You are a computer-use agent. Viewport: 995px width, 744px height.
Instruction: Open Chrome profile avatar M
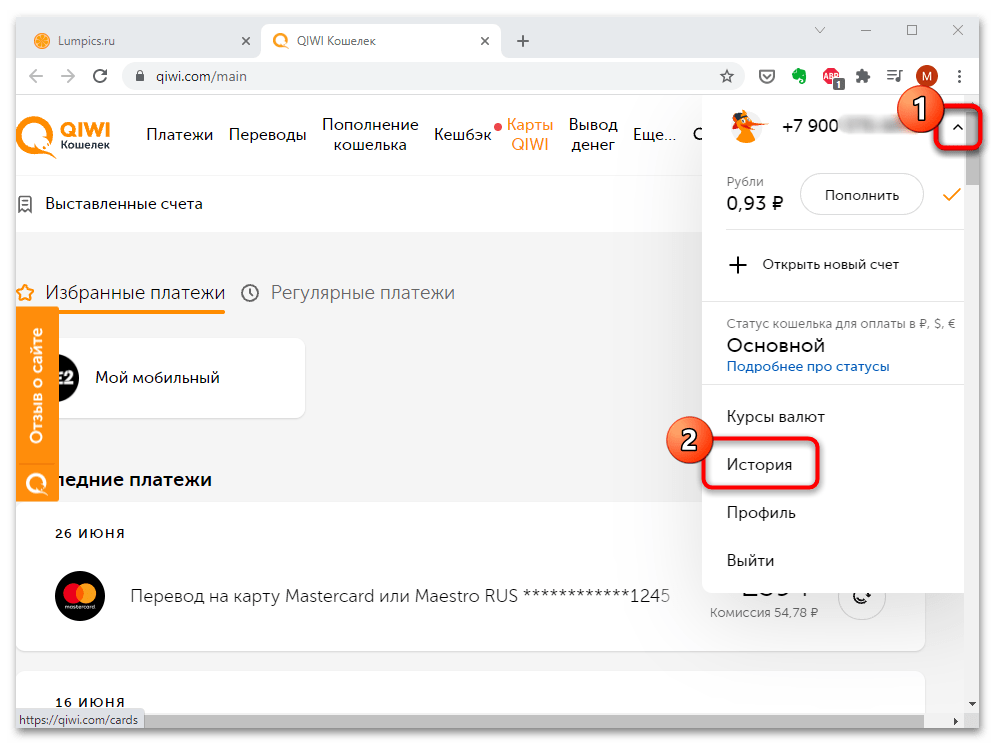(x=927, y=76)
